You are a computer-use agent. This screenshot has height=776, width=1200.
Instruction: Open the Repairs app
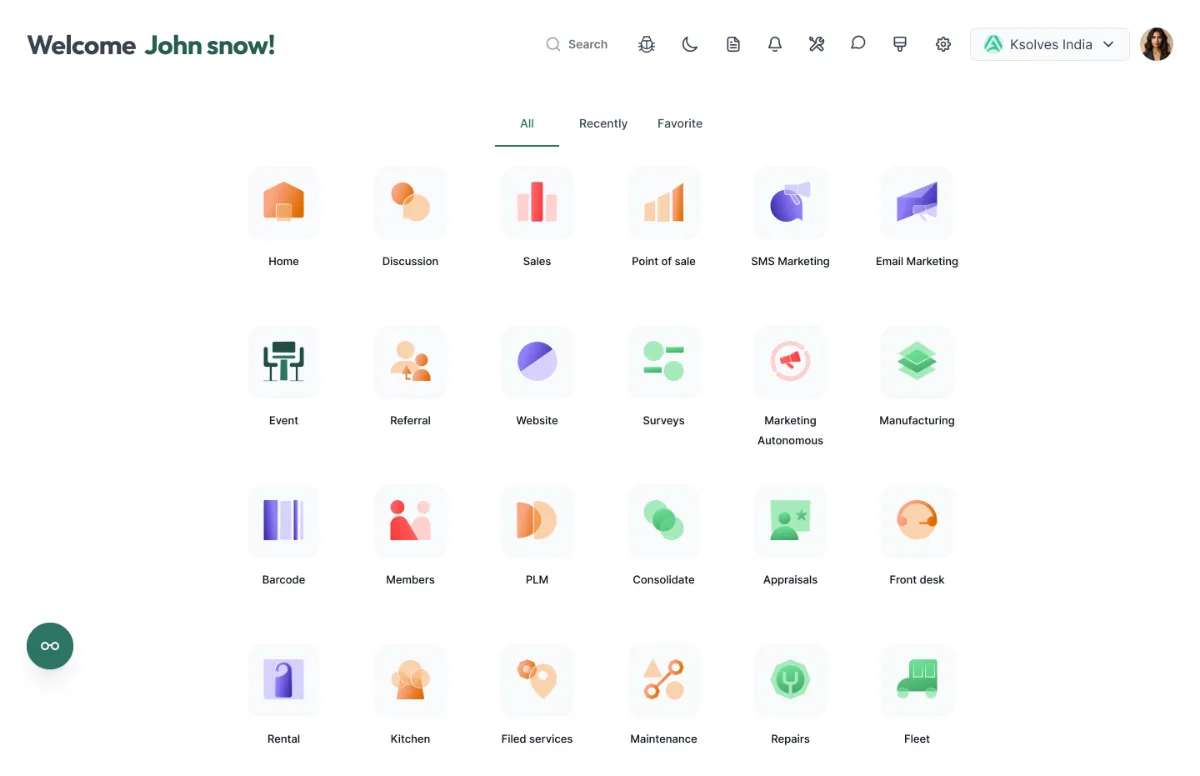click(x=790, y=680)
